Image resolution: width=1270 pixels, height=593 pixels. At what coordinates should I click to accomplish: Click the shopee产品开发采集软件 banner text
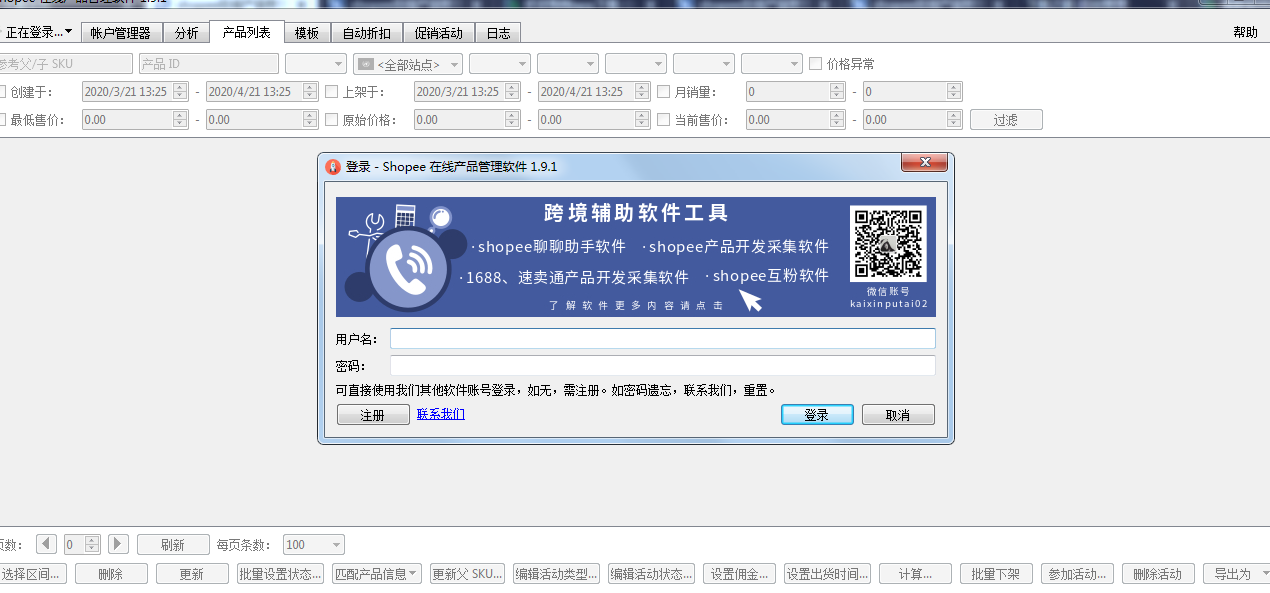(739, 247)
